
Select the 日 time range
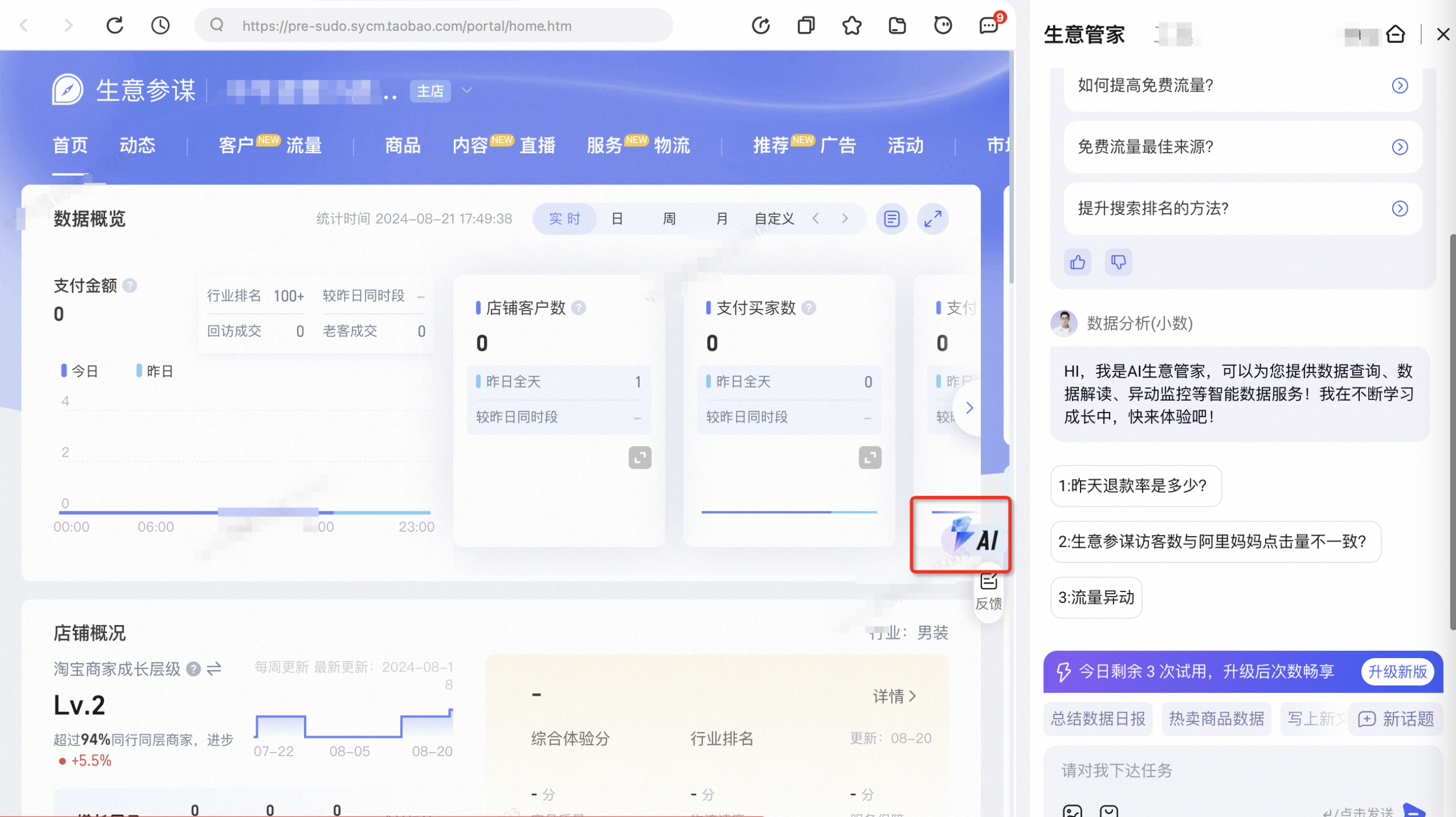[617, 219]
